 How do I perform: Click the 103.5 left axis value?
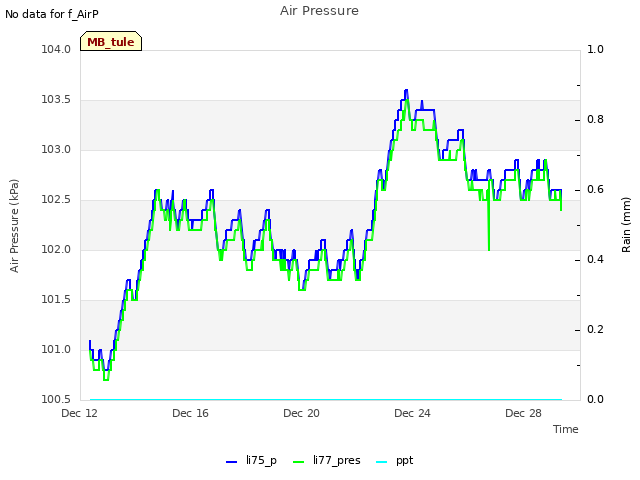[56, 100]
